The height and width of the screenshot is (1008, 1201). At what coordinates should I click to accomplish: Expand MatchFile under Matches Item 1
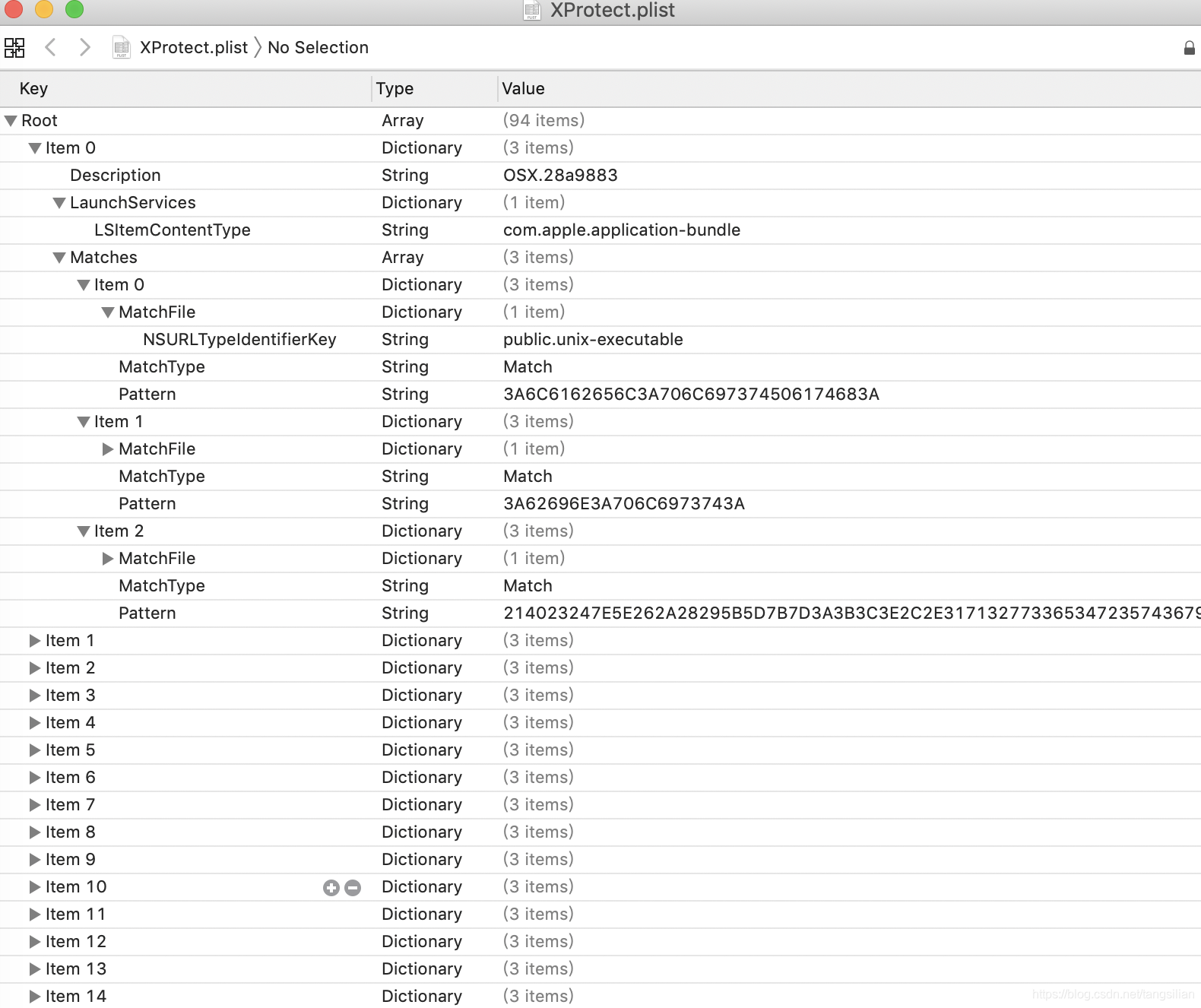click(108, 449)
